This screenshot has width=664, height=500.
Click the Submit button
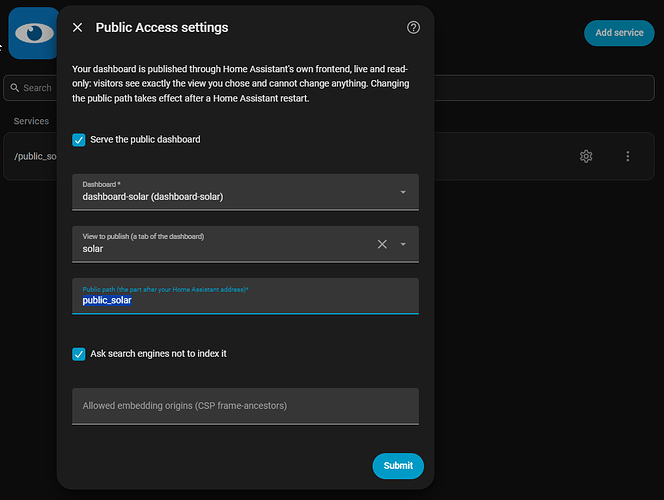tap(398, 466)
